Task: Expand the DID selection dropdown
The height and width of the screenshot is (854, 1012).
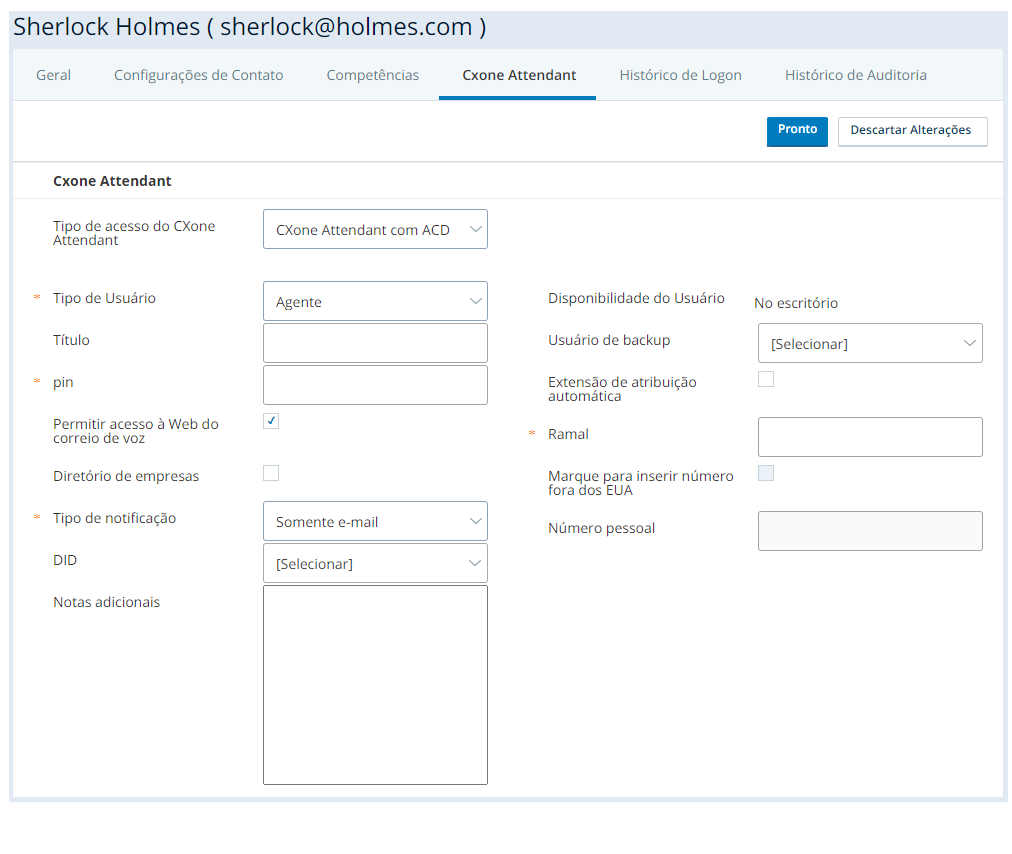Action: (x=375, y=564)
